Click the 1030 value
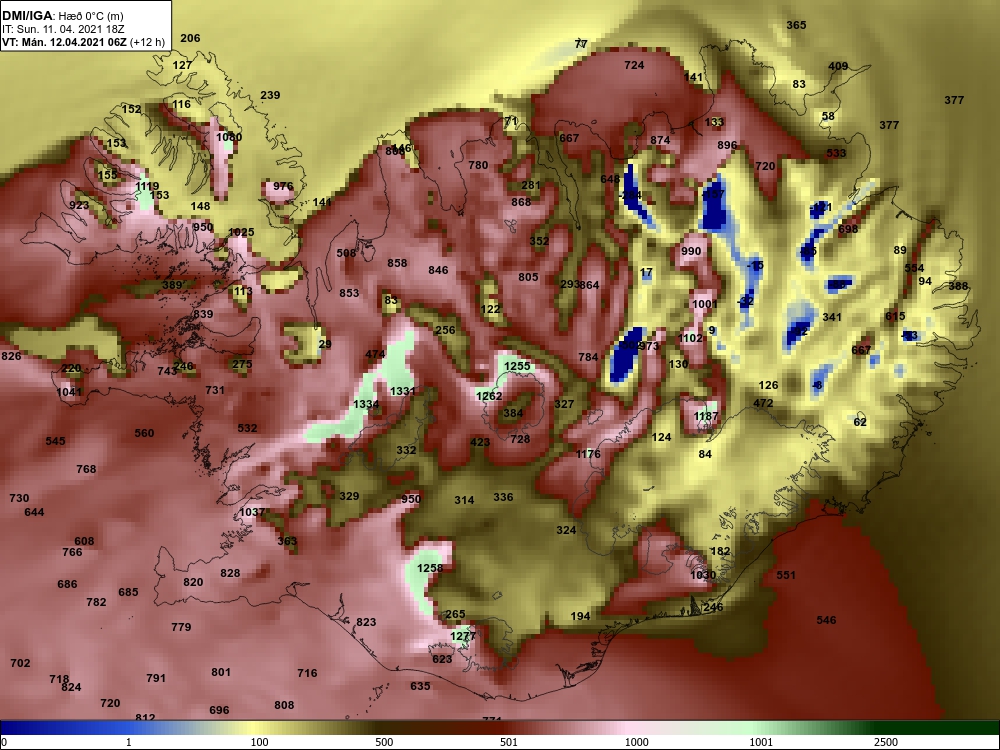The height and width of the screenshot is (750, 1000). (x=703, y=575)
